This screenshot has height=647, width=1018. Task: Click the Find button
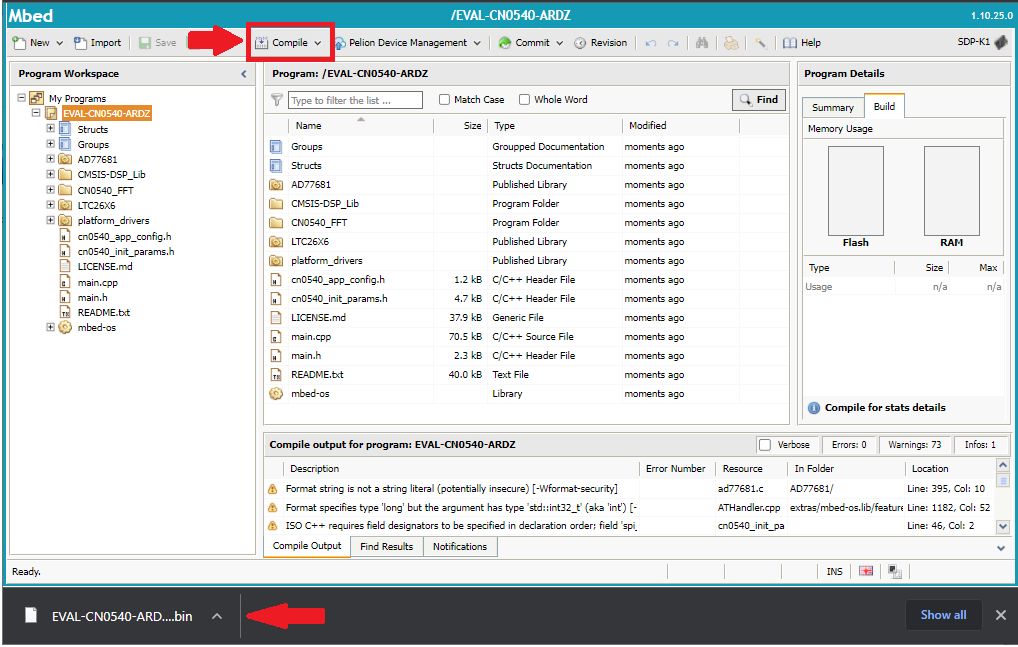[758, 100]
